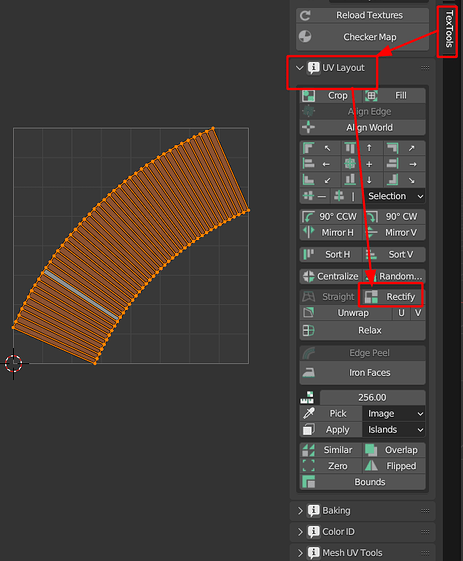Click the Bounds selection button

pos(362,482)
